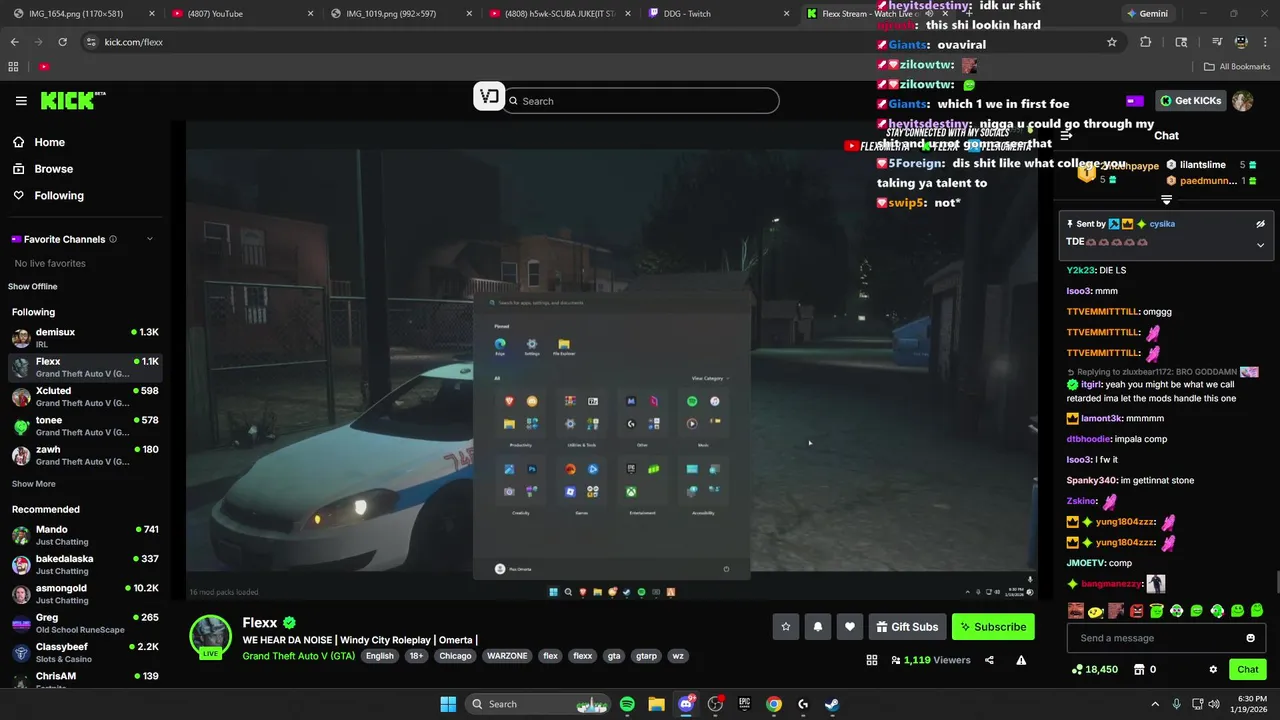Expand the pinned message chevron
Screen dimensions: 1280x720
[x=1260, y=245]
